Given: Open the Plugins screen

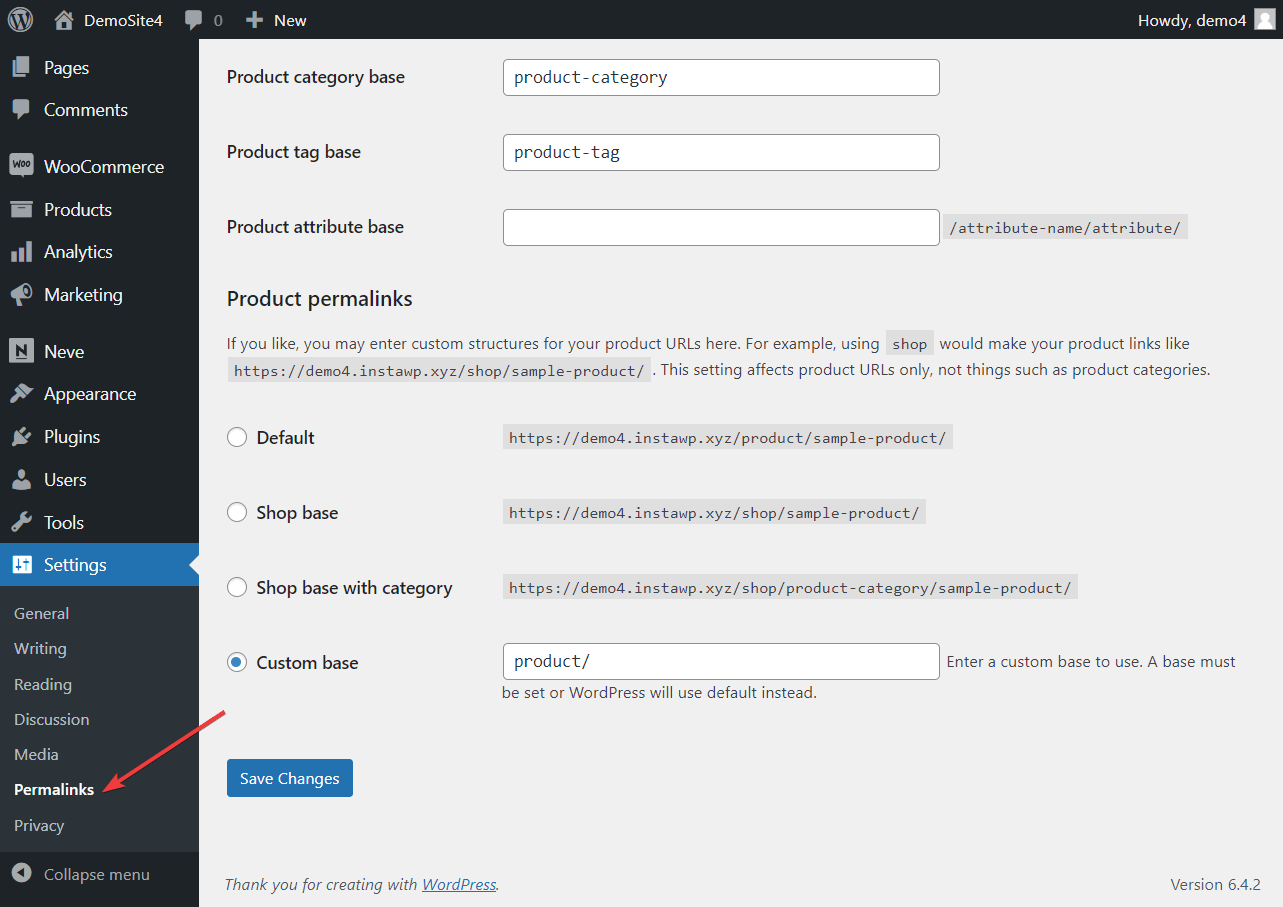Looking at the screenshot, I should 74,436.
